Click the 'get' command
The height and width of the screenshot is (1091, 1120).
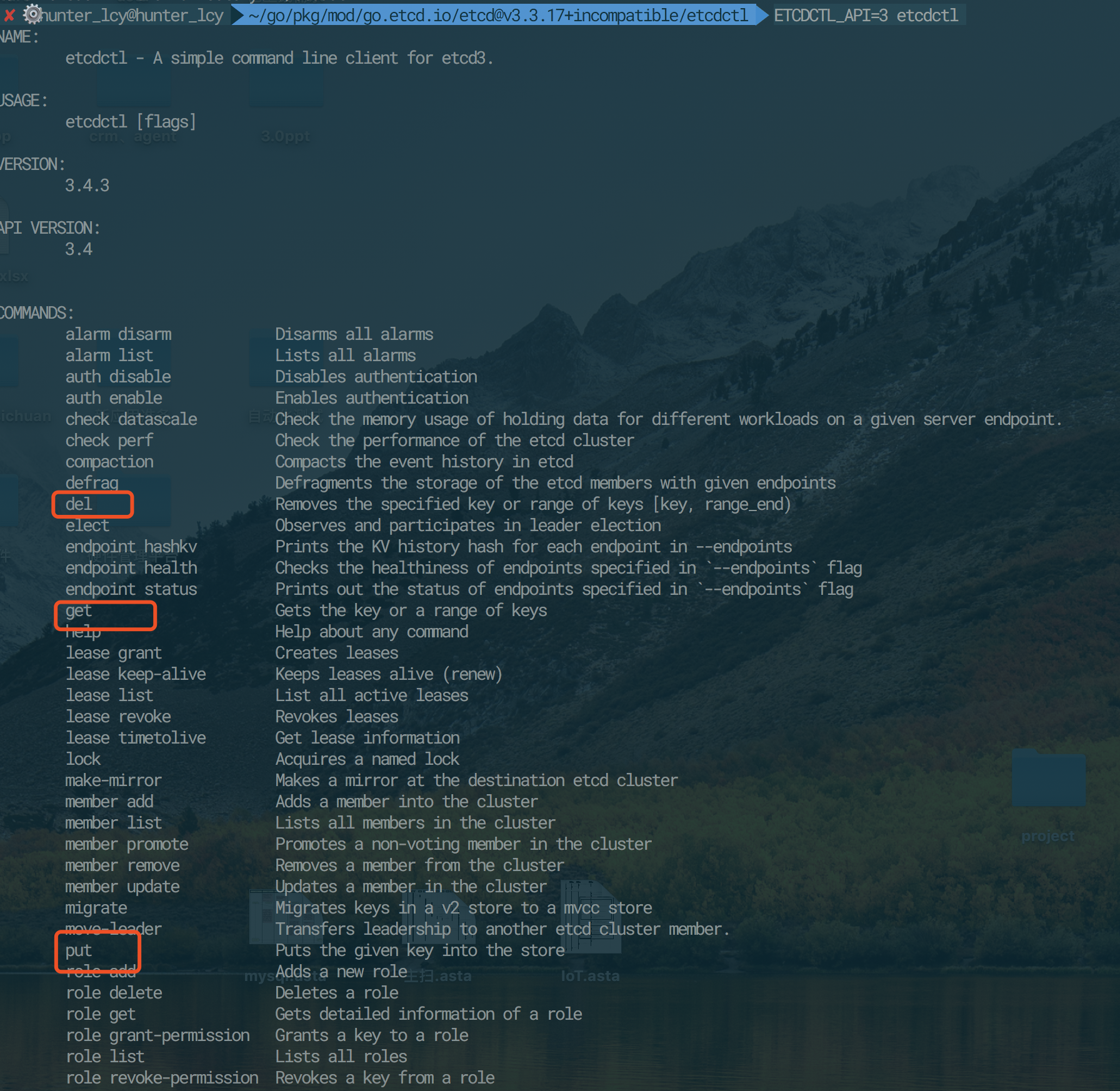79,610
